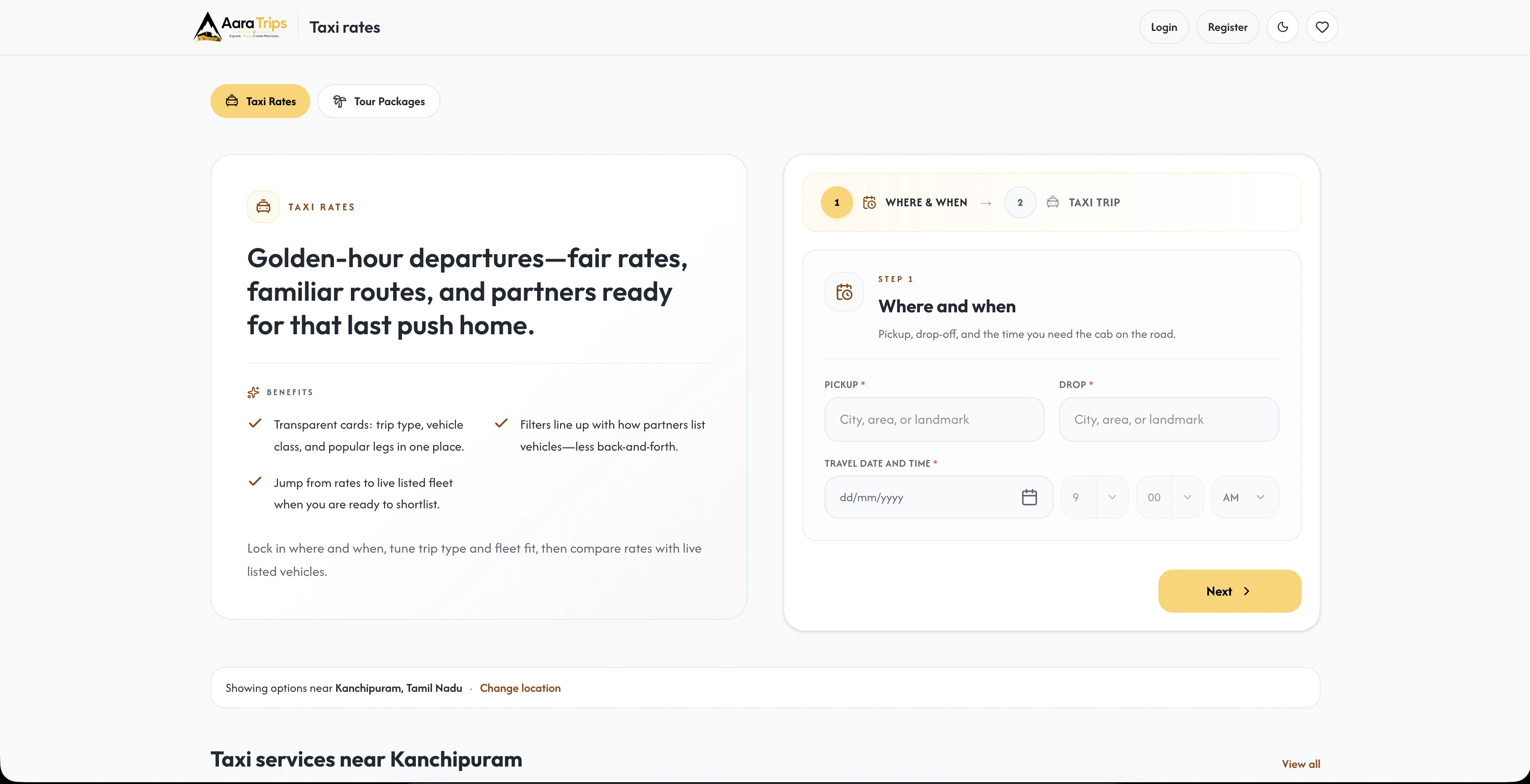
Task: Click calendar-clock icon beside Where and when
Action: point(844,292)
